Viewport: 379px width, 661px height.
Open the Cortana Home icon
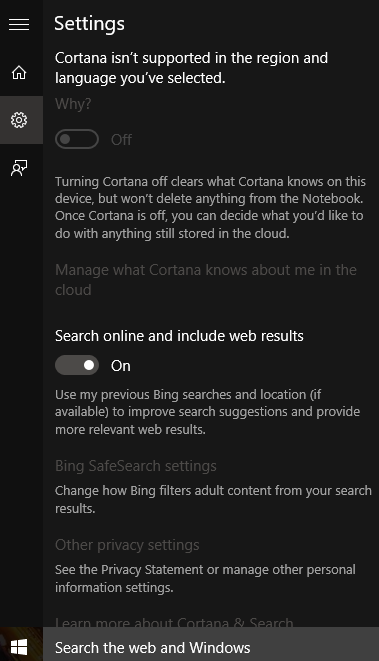19,73
